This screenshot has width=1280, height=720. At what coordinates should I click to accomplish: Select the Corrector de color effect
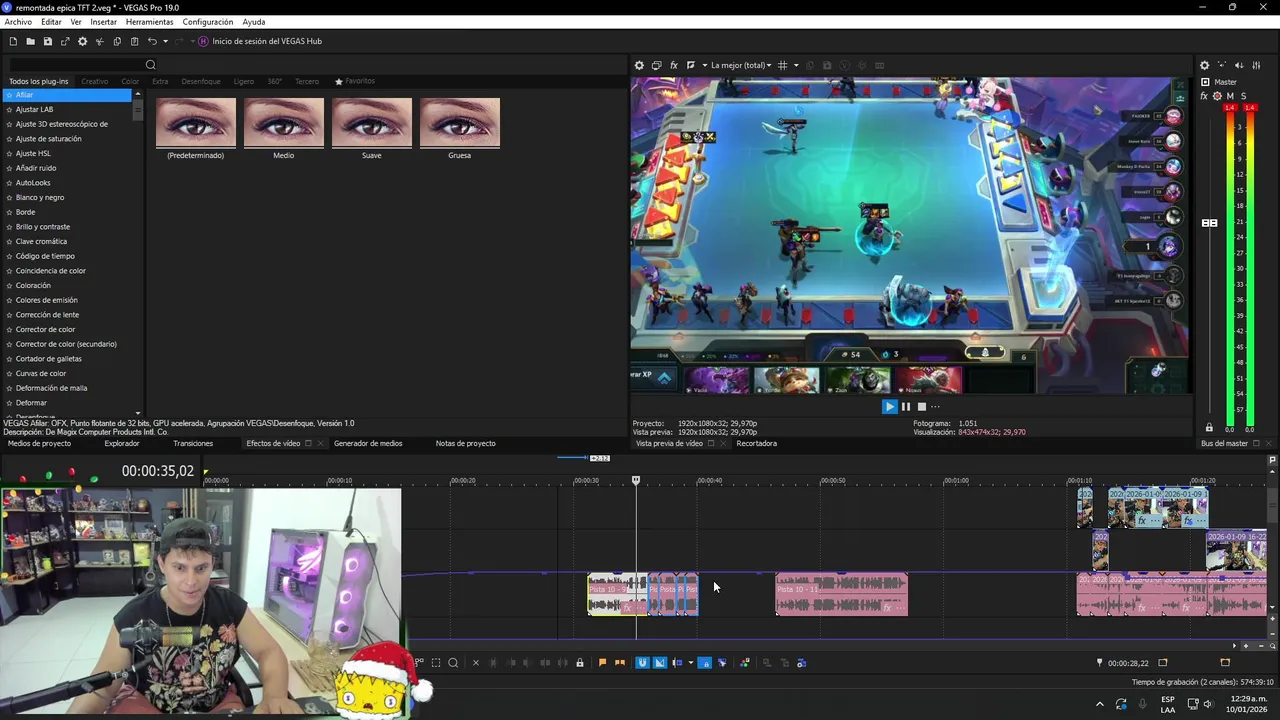point(45,329)
